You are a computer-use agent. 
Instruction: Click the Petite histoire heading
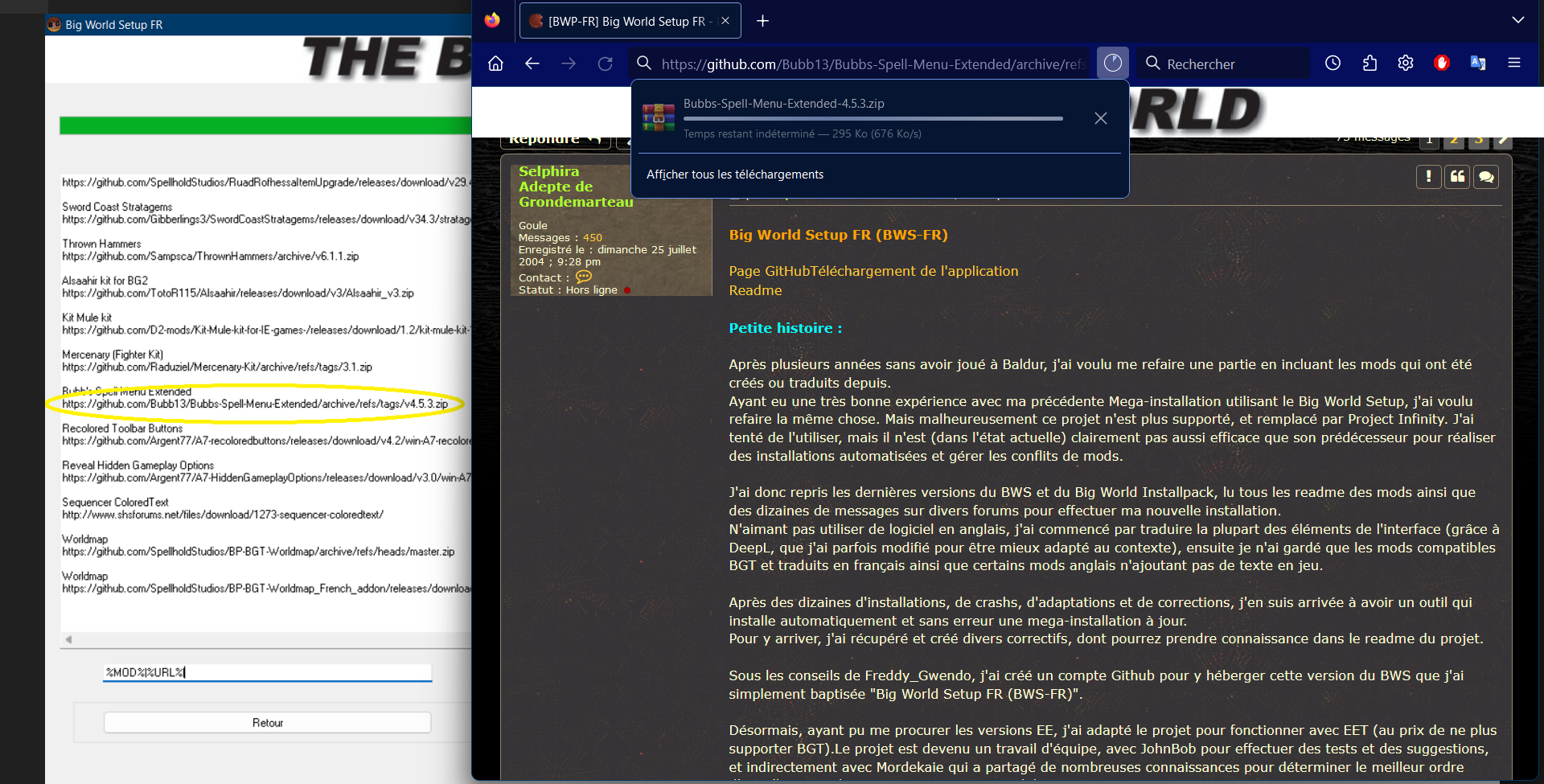click(x=786, y=328)
